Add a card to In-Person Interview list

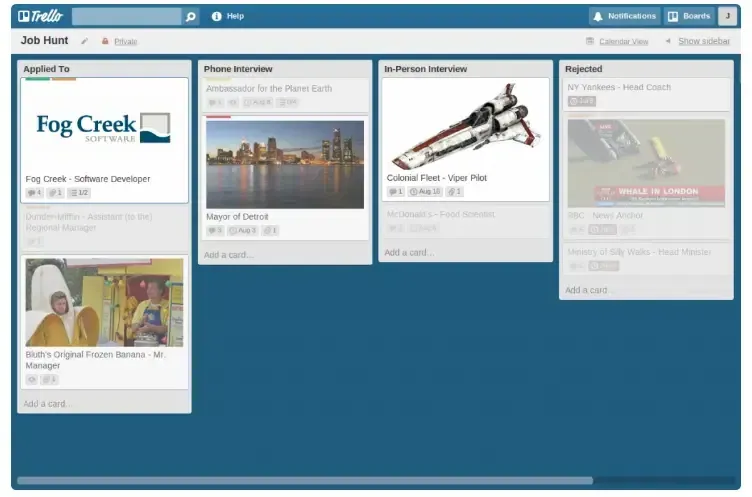(x=409, y=252)
